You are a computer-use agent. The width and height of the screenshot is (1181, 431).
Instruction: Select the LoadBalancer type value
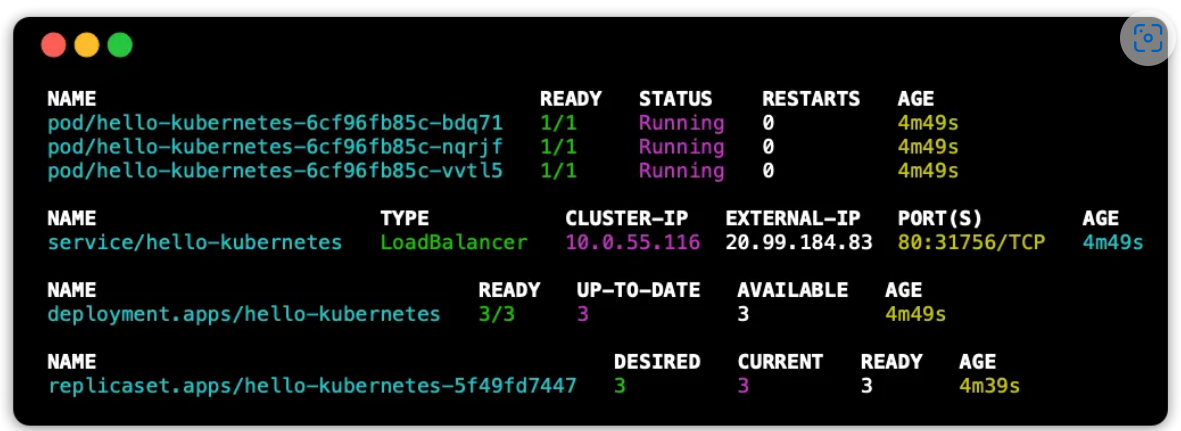(x=453, y=243)
